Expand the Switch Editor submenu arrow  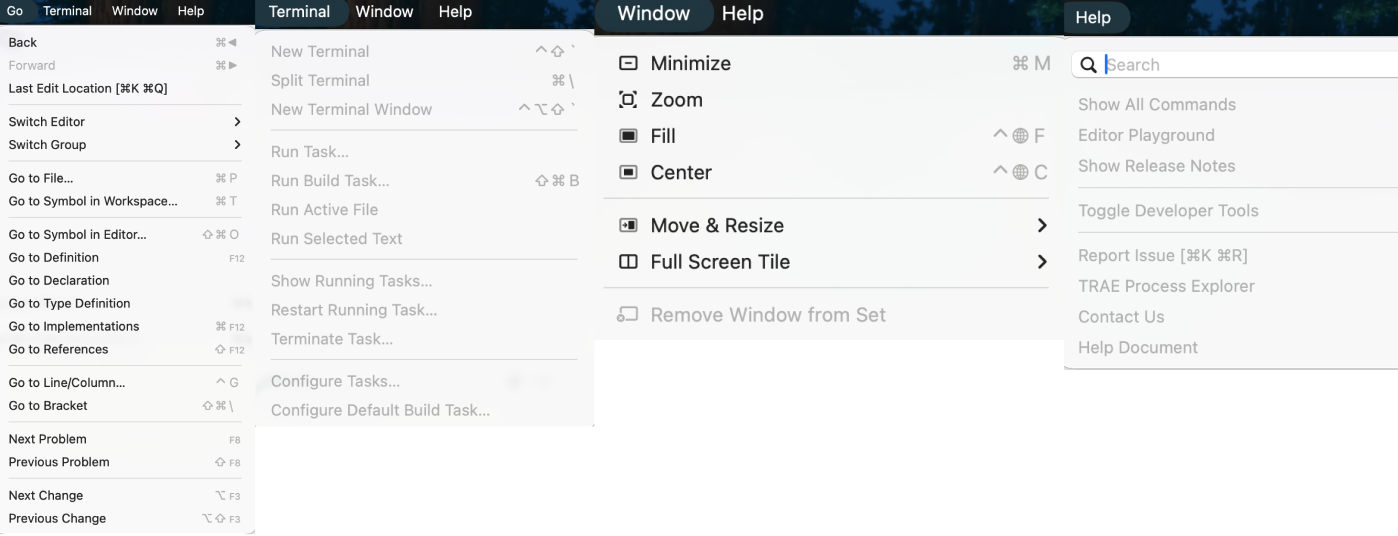click(237, 122)
